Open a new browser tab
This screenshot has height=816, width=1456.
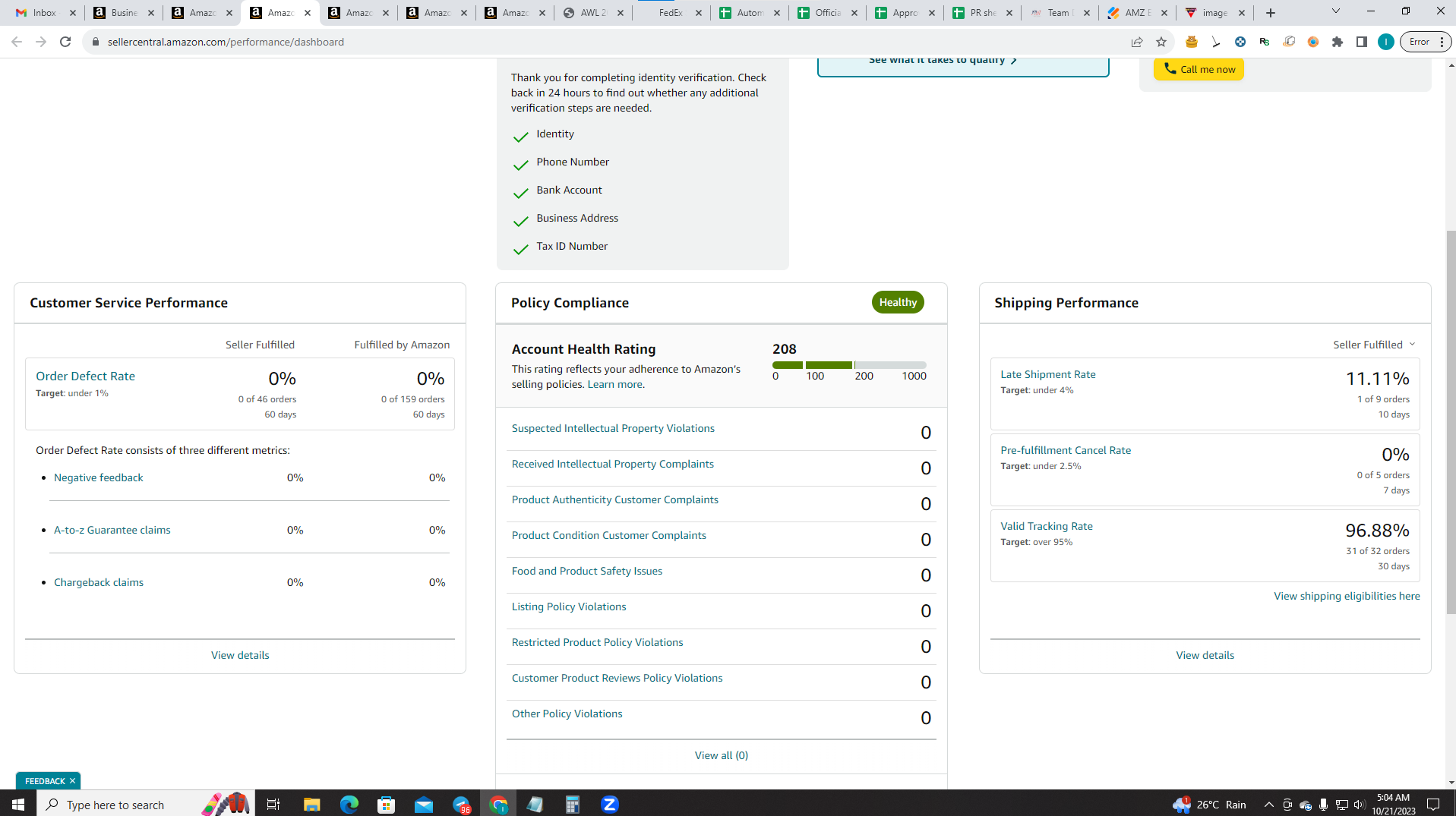[x=1271, y=13]
